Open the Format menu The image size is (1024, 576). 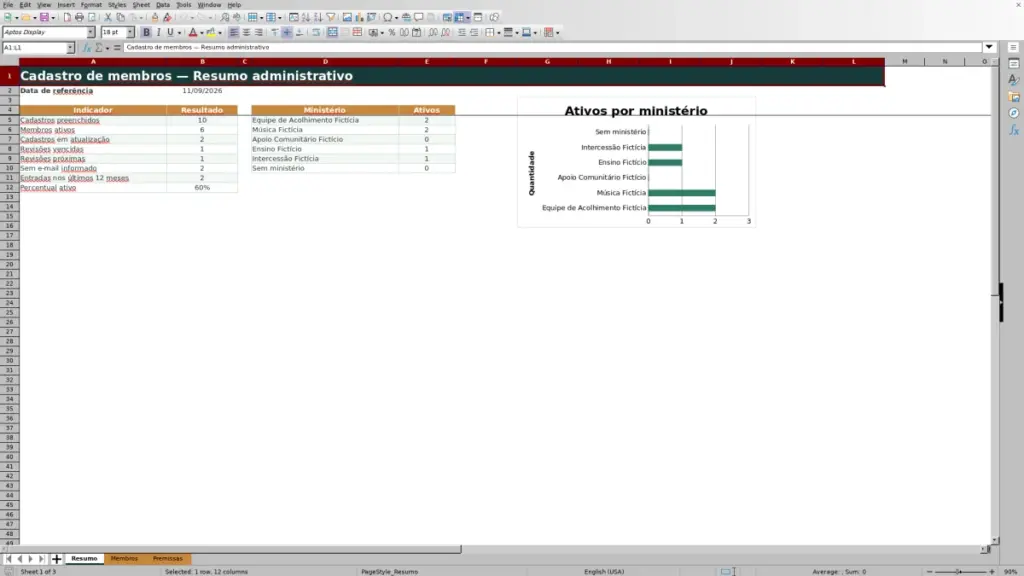[x=91, y=5]
